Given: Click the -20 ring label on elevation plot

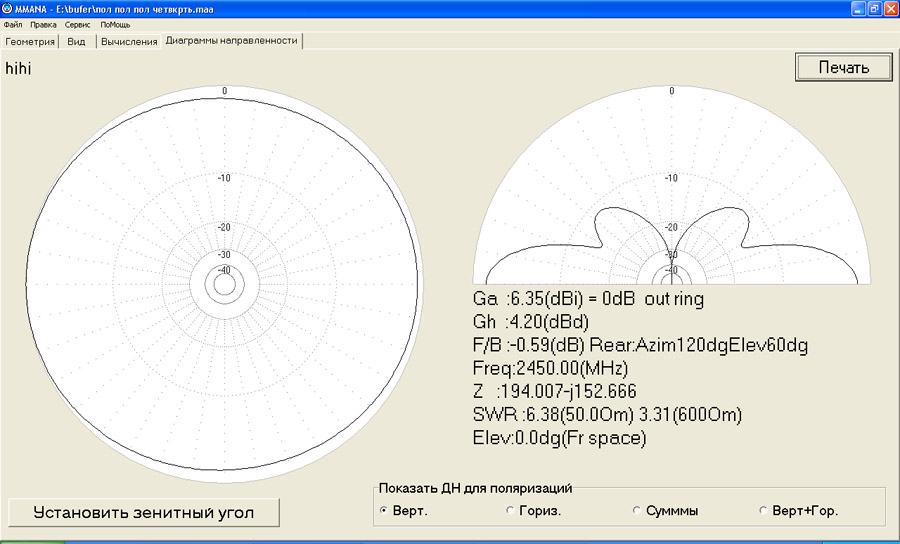Looking at the screenshot, I should coord(671,227).
